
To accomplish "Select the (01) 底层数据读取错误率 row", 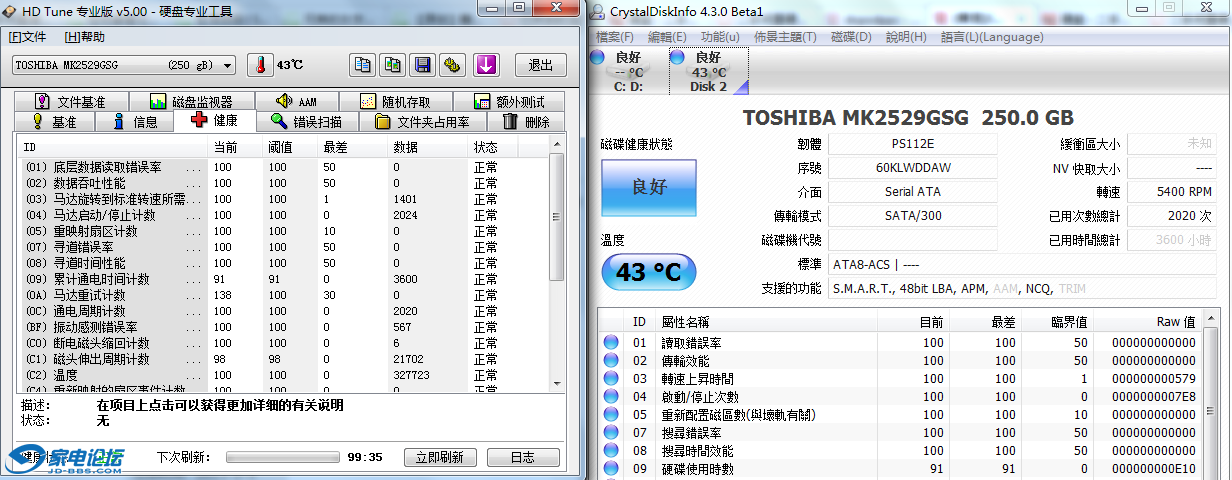I will 284,167.
